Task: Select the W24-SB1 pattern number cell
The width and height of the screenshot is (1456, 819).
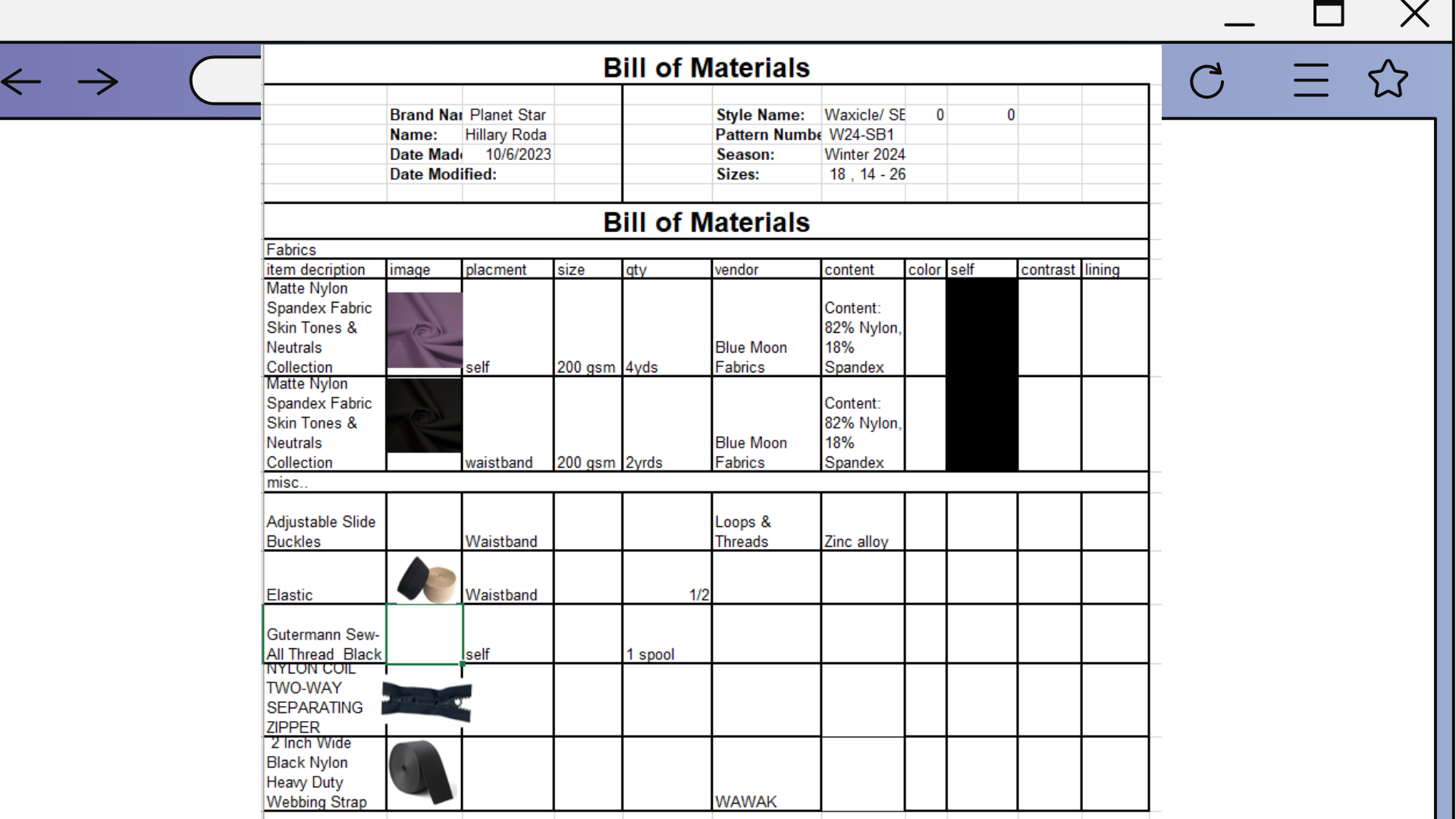Action: click(x=861, y=134)
